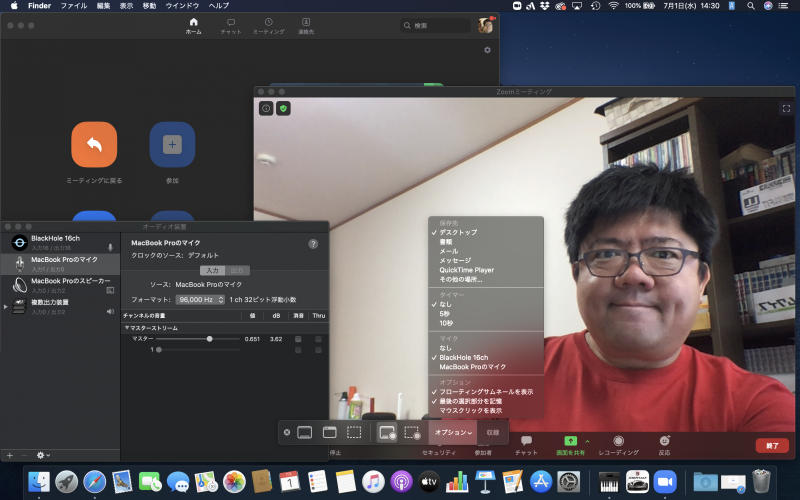Image resolution: width=800 pixels, height=500 pixels.
Task: Open Keynote from the Dock
Action: pyautogui.click(x=485, y=482)
